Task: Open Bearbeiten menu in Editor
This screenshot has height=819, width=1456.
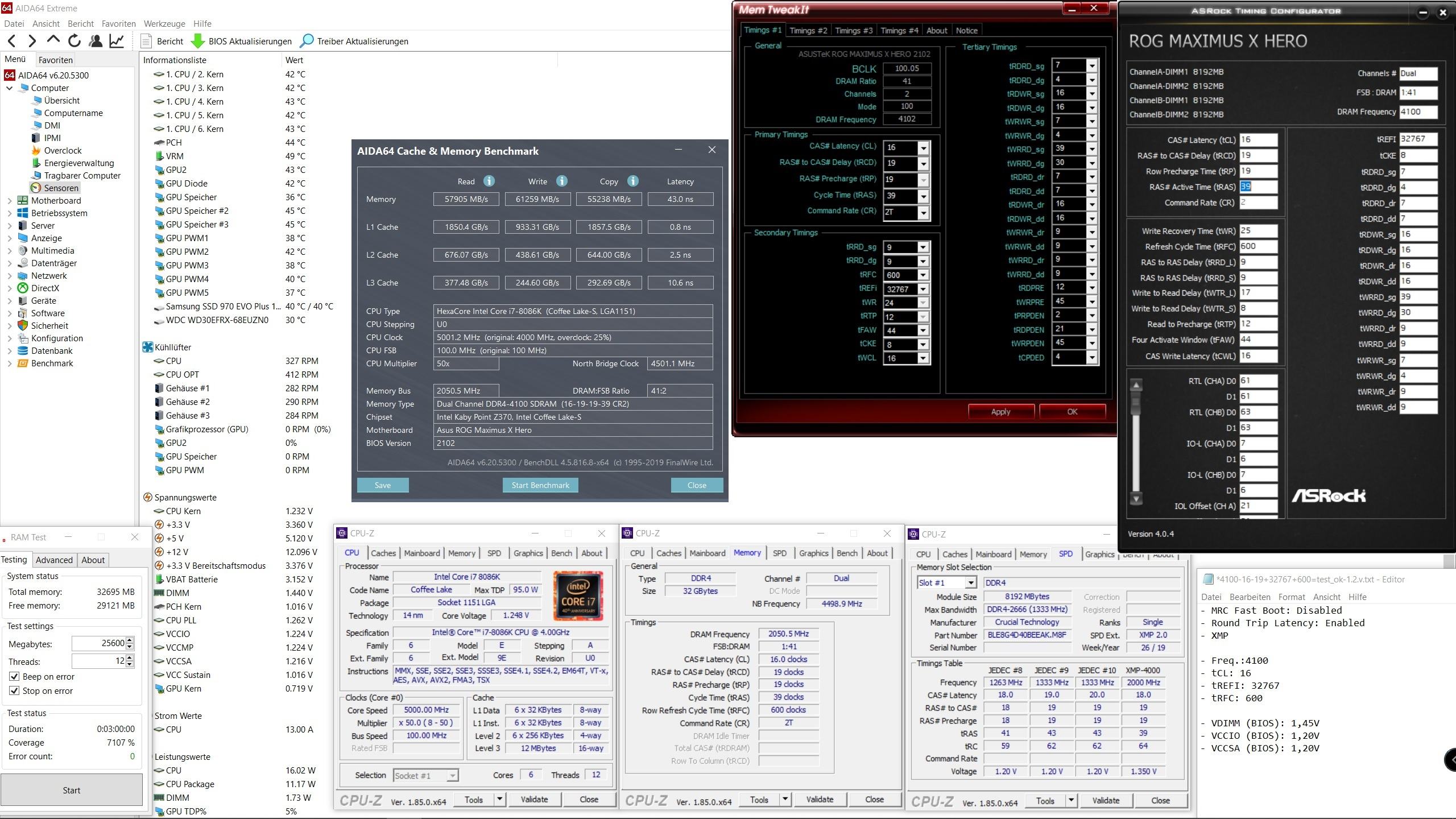Action: coord(1250,597)
